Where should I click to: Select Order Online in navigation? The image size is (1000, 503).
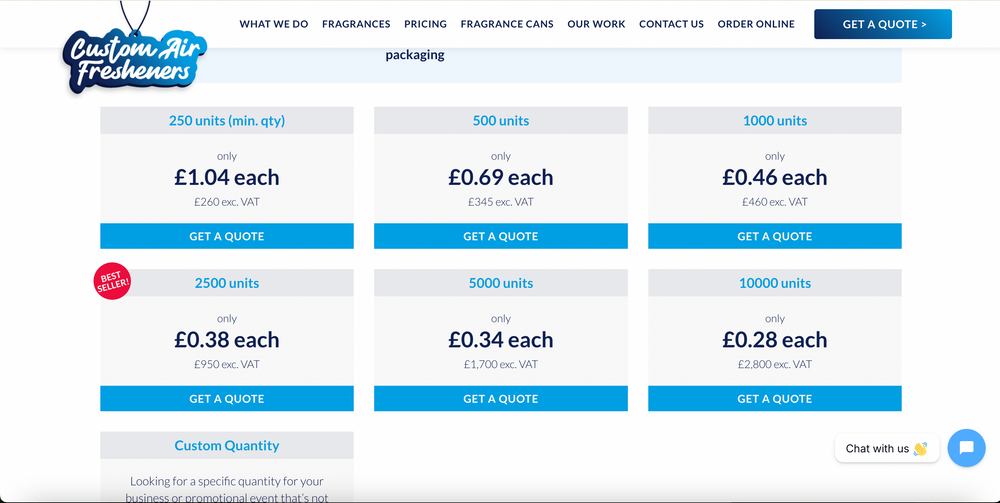tap(756, 24)
